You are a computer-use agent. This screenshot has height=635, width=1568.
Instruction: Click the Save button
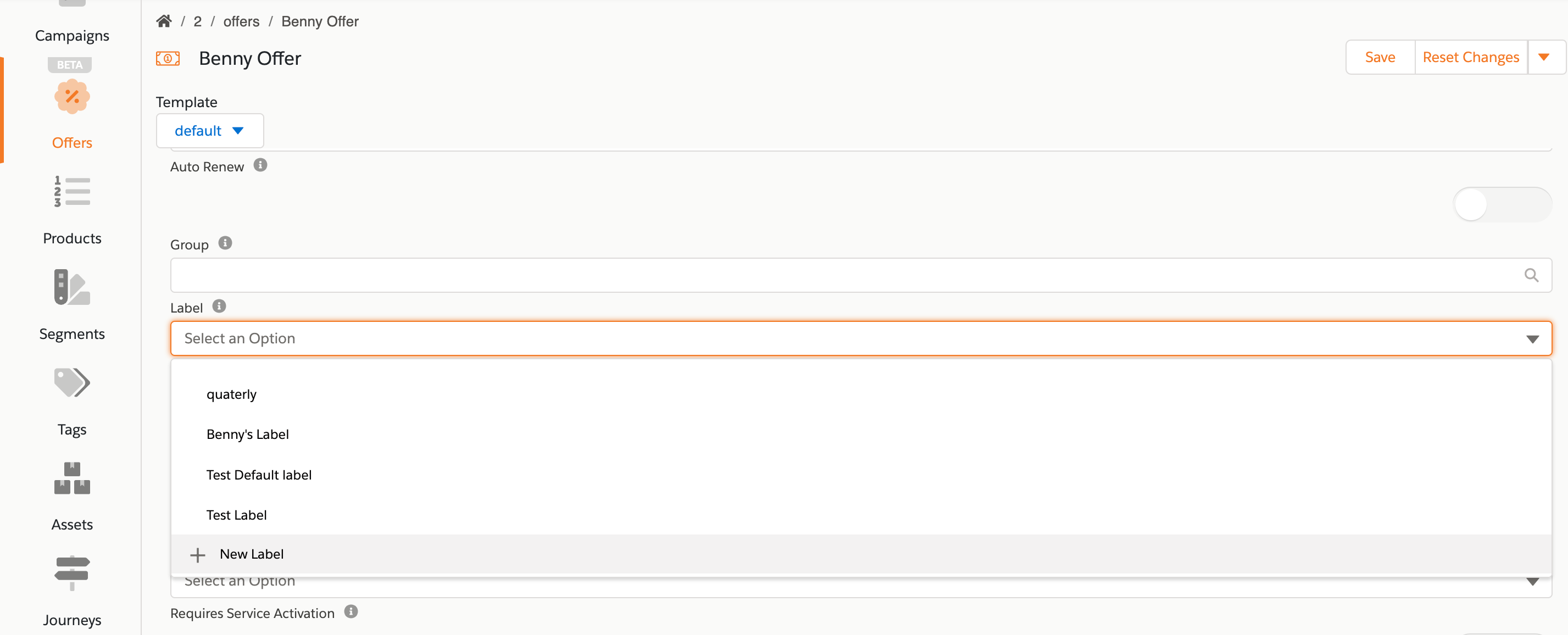click(x=1380, y=57)
